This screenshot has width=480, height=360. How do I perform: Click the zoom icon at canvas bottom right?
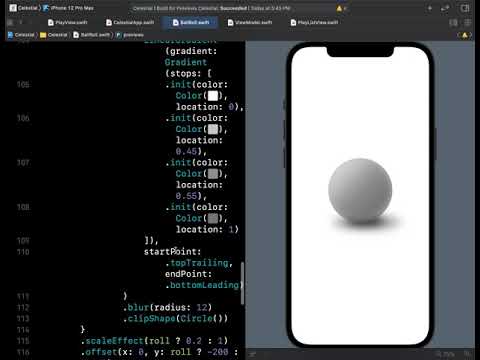[467, 354]
